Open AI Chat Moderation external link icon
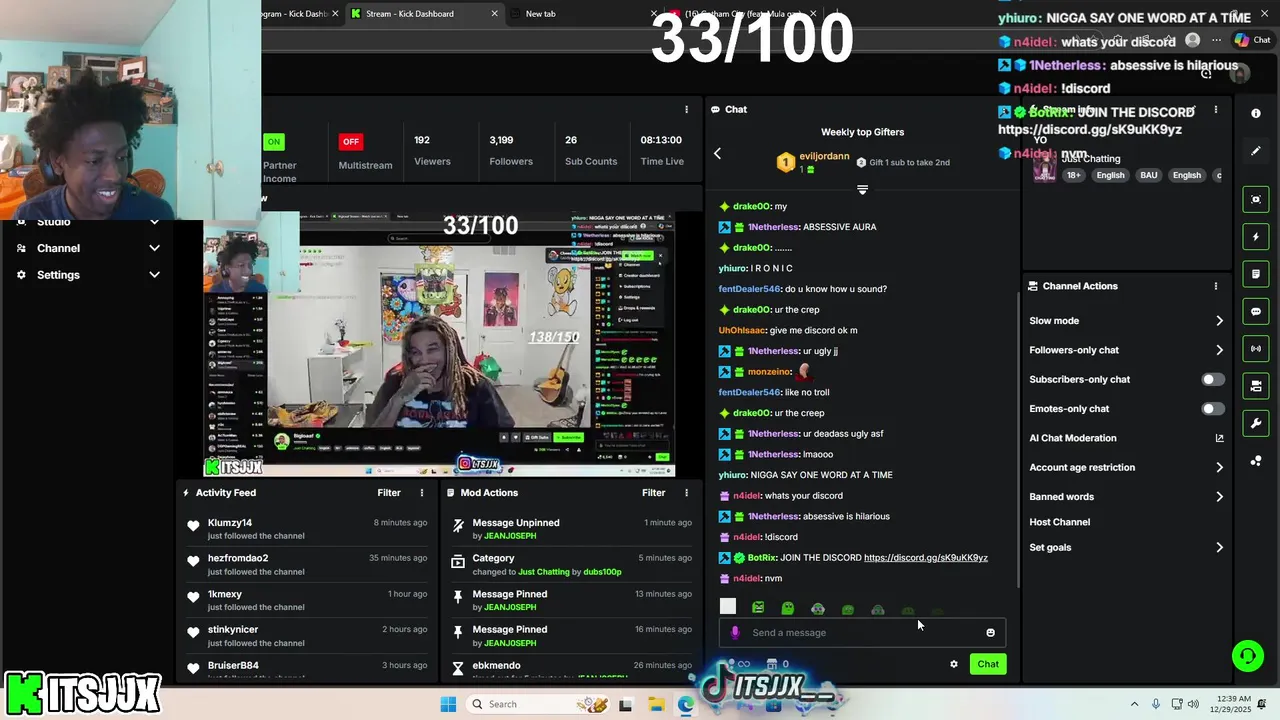Screen dimensions: 1280x720 pyautogui.click(x=1219, y=438)
